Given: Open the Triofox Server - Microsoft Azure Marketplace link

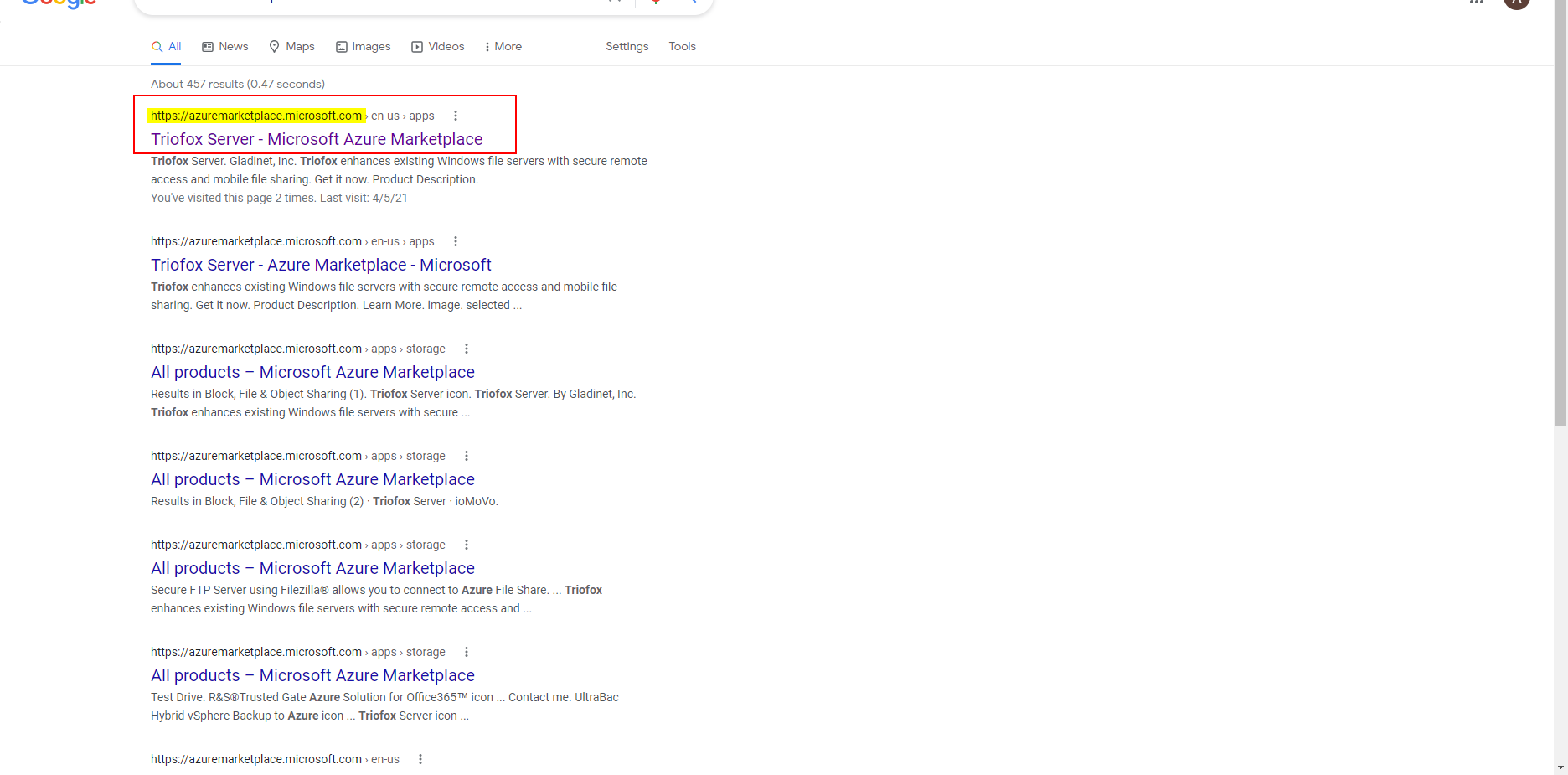Looking at the screenshot, I should (x=317, y=139).
